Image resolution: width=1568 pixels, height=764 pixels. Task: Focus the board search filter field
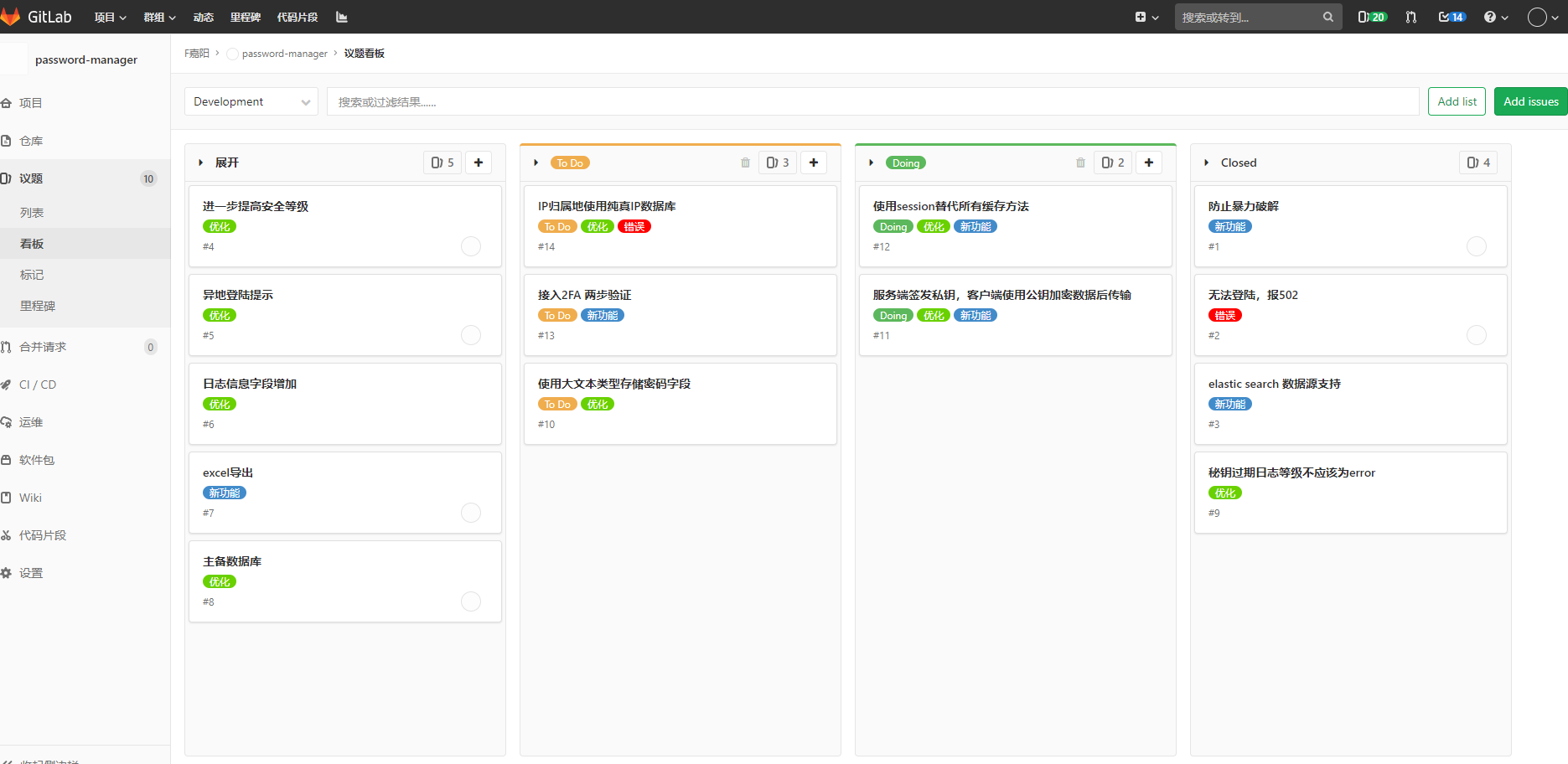pos(872,101)
